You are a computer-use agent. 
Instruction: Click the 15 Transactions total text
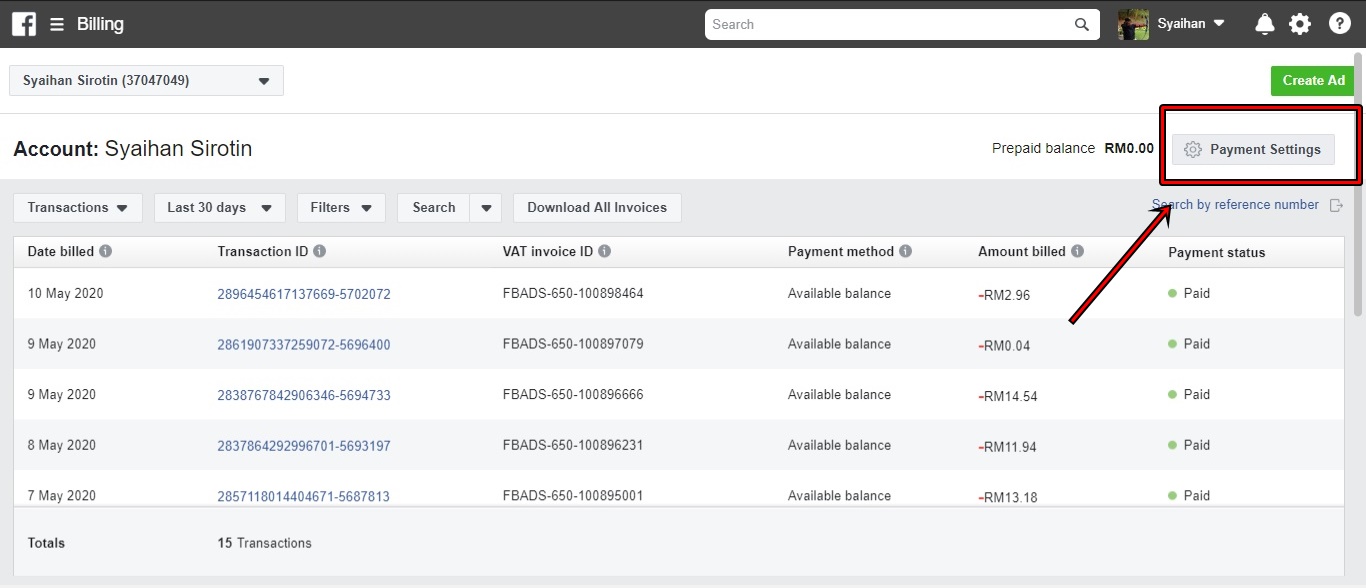pos(264,543)
